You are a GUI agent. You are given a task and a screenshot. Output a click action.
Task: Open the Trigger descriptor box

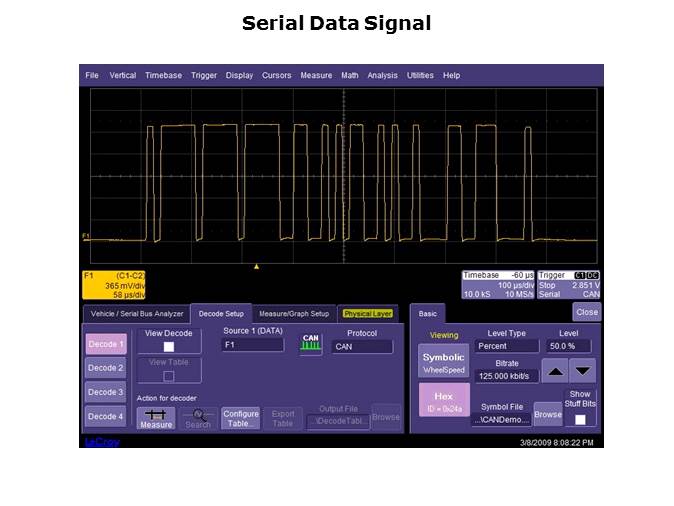tap(569, 285)
